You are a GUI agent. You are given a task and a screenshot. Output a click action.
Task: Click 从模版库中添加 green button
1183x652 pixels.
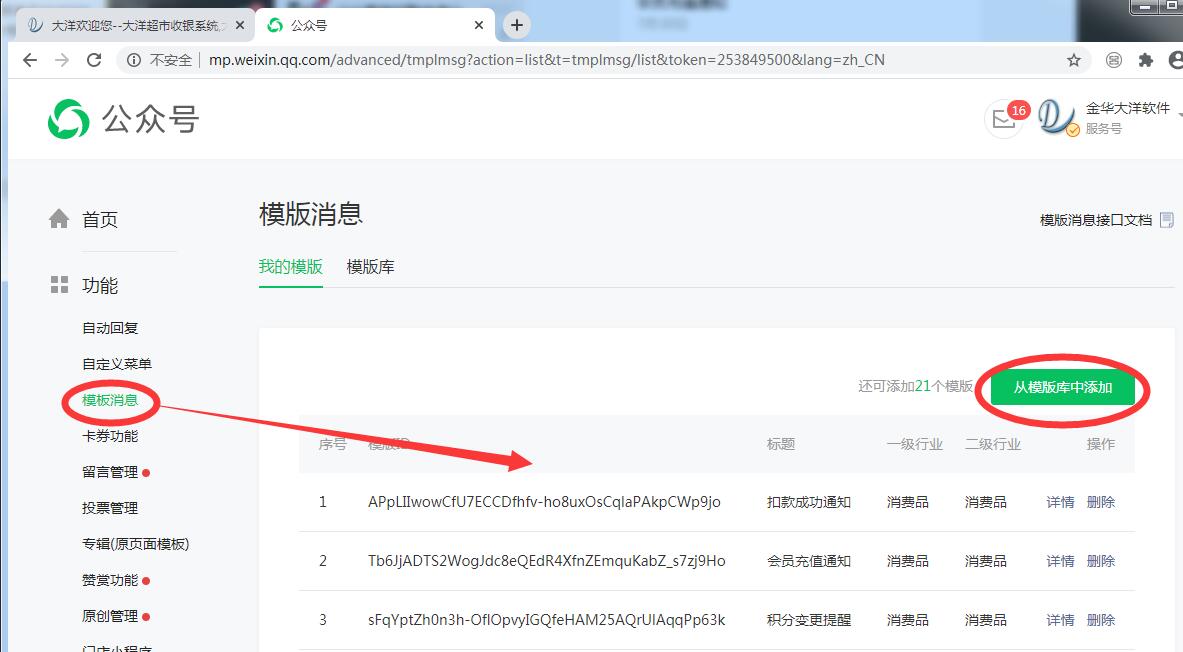[x=1062, y=387]
